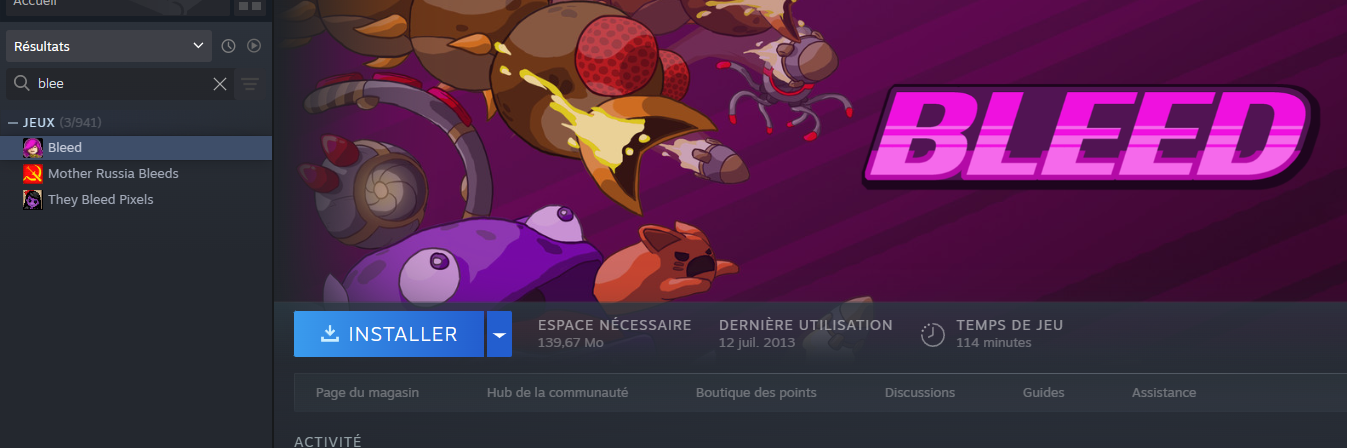
Task: Open the Résultats dropdown
Action: click(x=108, y=46)
